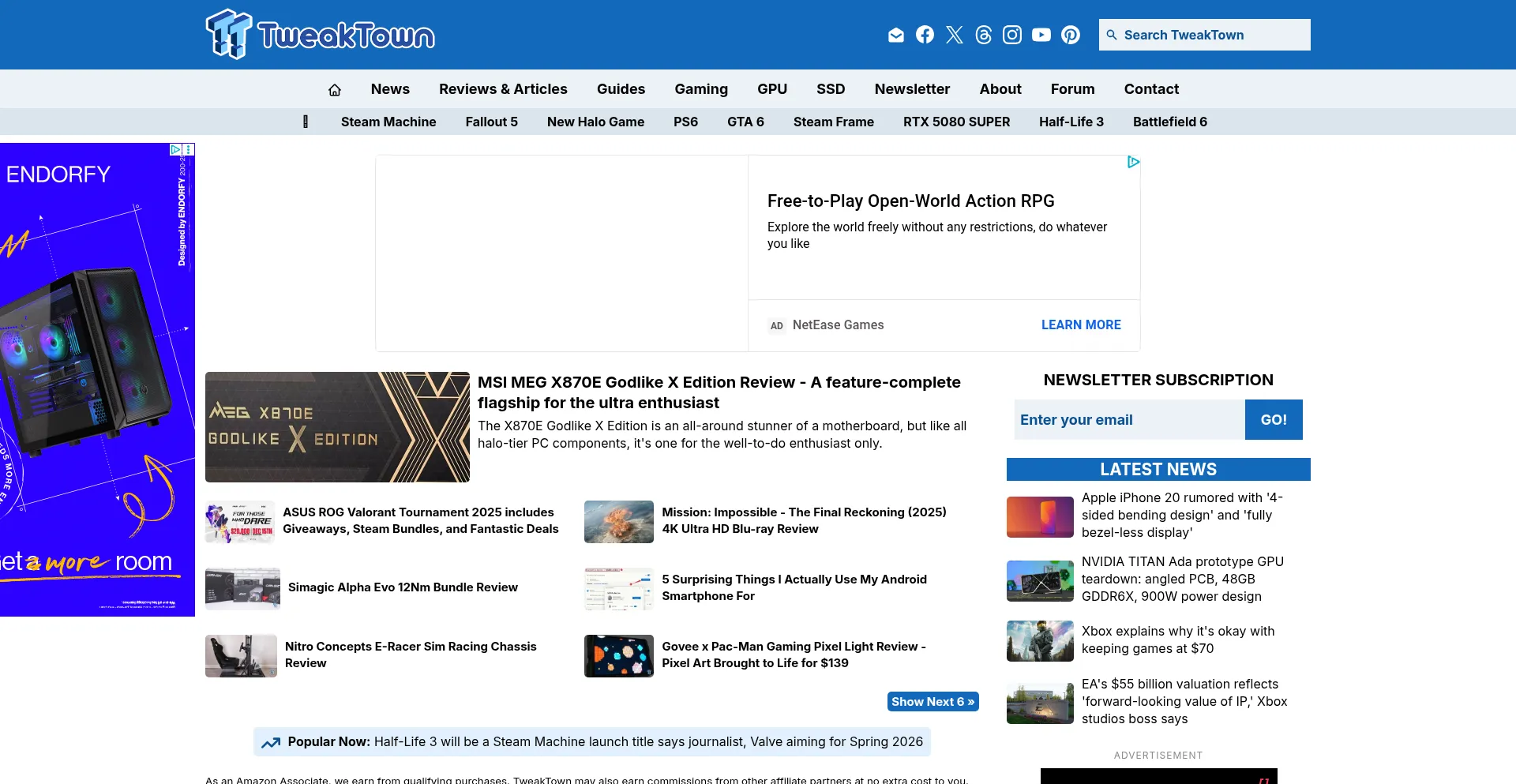Click the Pinterest icon
The width and height of the screenshot is (1516, 784).
click(x=1071, y=35)
